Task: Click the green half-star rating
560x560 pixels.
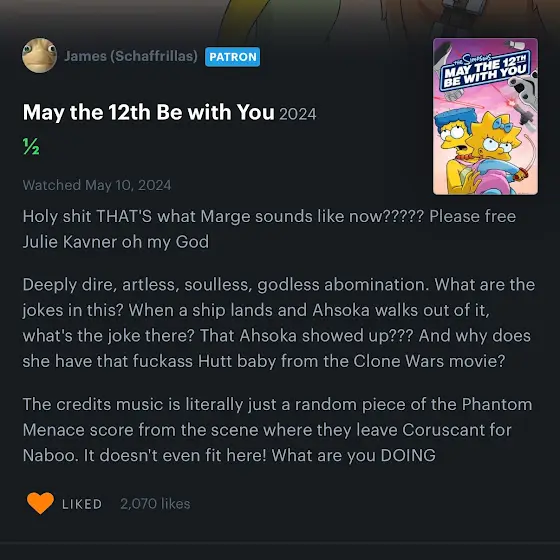Action: click(x=31, y=146)
